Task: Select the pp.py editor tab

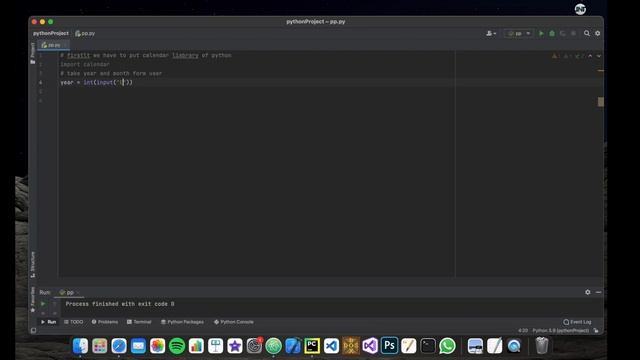Action: [53, 45]
